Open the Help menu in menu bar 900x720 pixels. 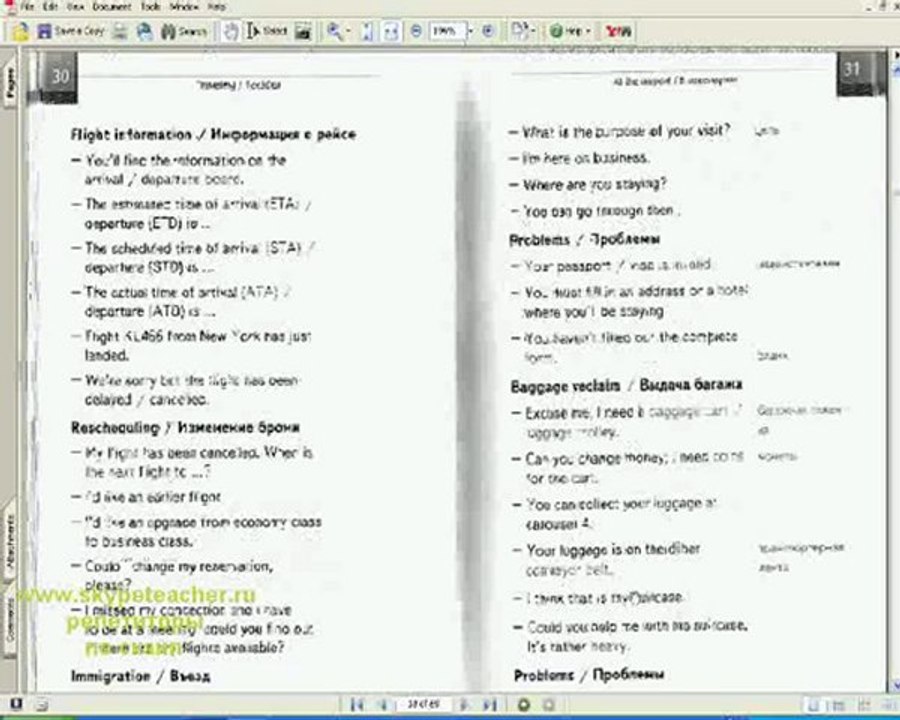[217, 7]
